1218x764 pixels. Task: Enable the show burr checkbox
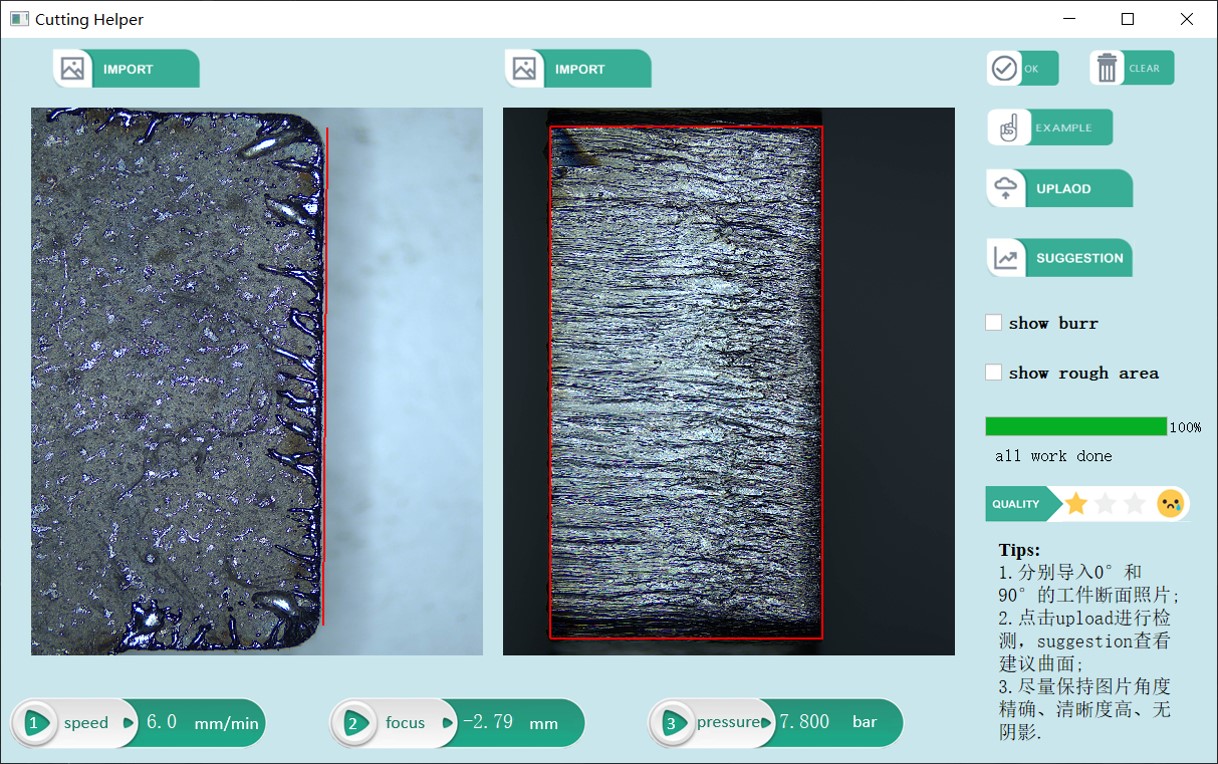(993, 323)
